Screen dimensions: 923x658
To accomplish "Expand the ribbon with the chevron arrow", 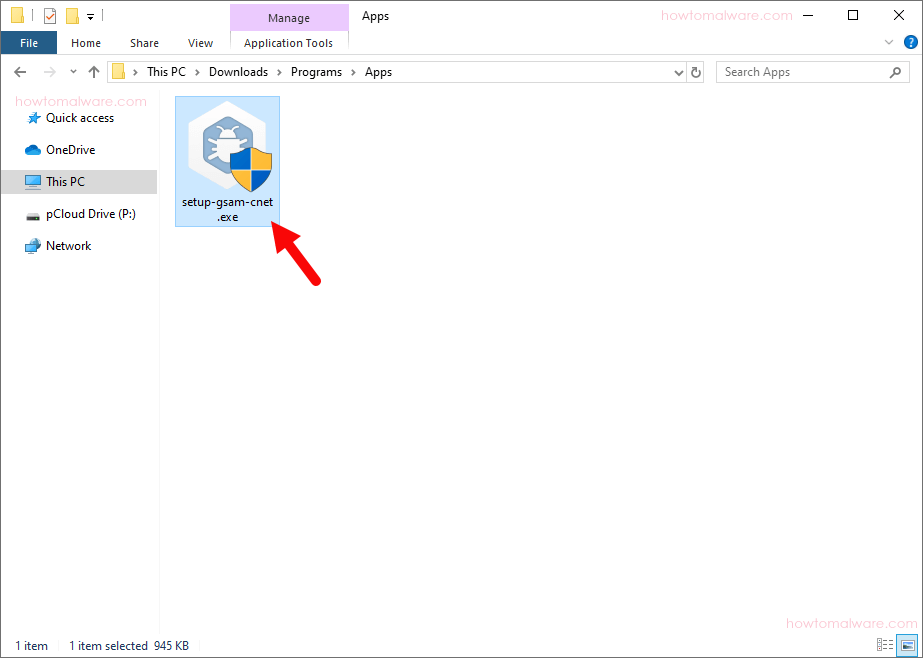I will (888, 42).
